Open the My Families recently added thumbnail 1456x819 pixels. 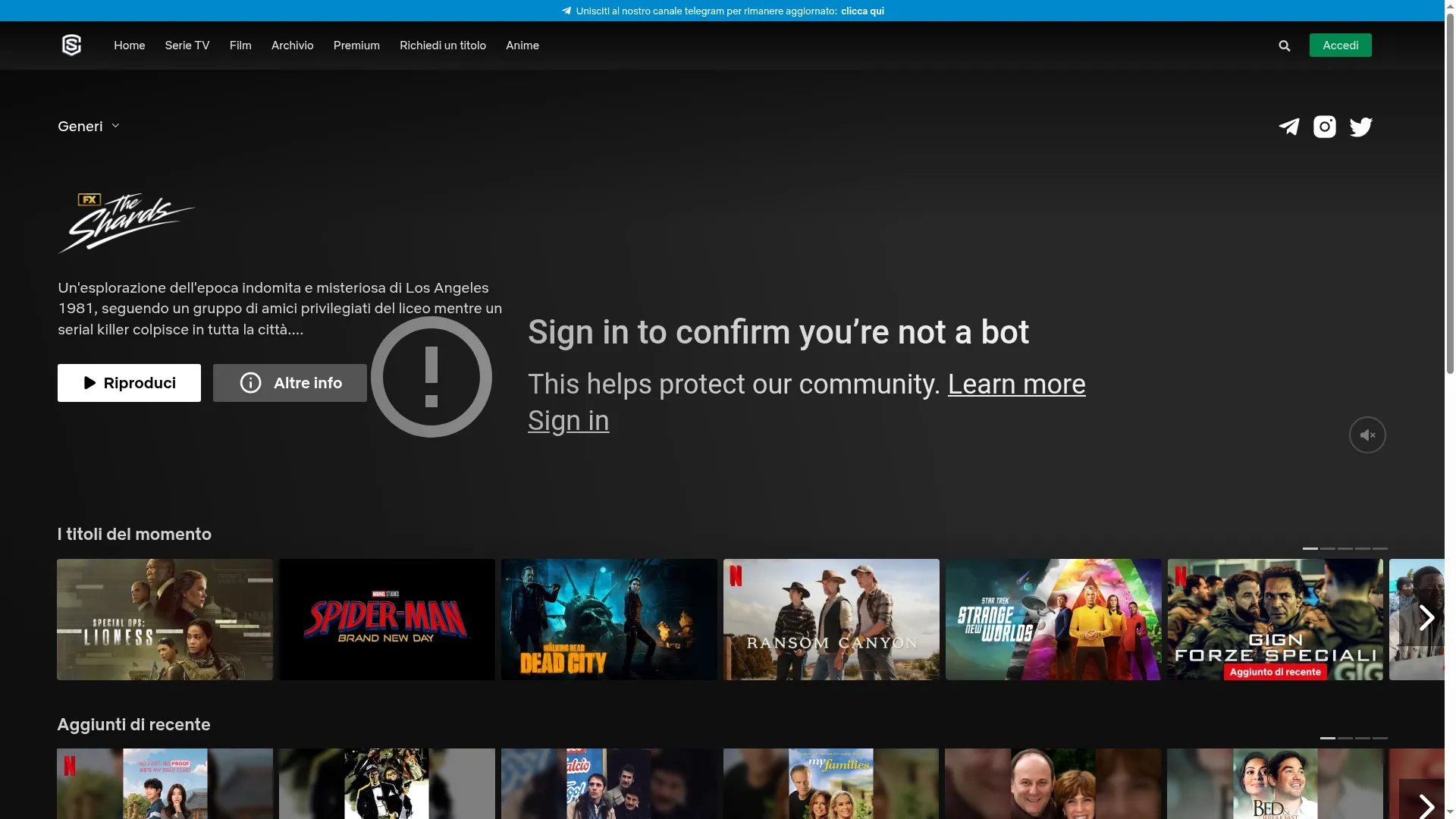(x=831, y=784)
